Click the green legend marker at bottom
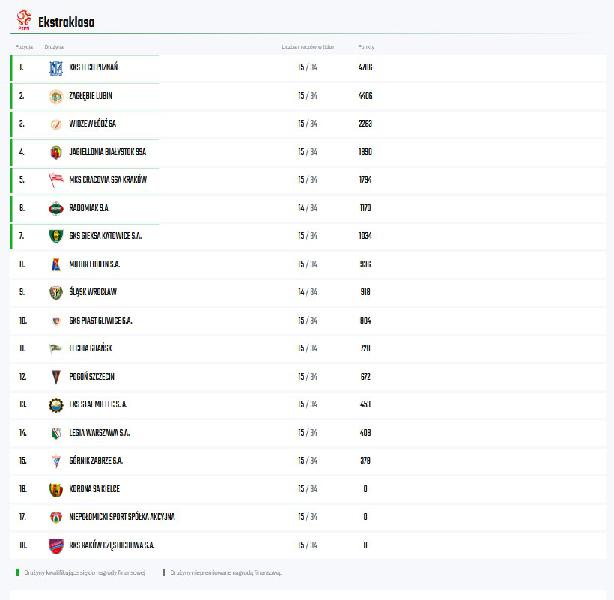 pyautogui.click(x=17, y=573)
